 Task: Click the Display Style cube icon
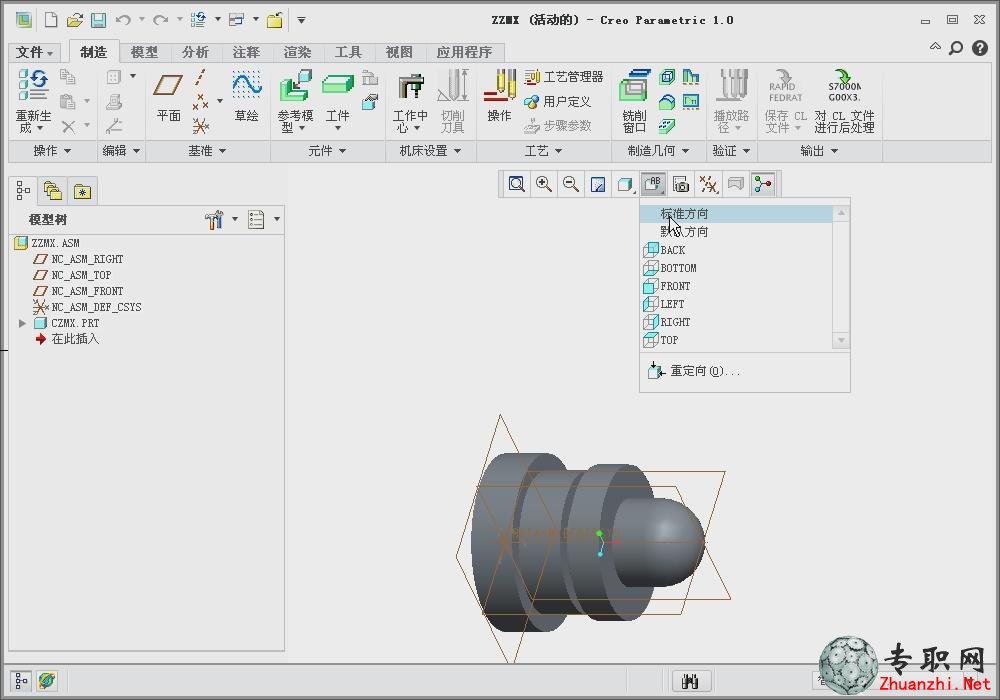click(x=626, y=184)
